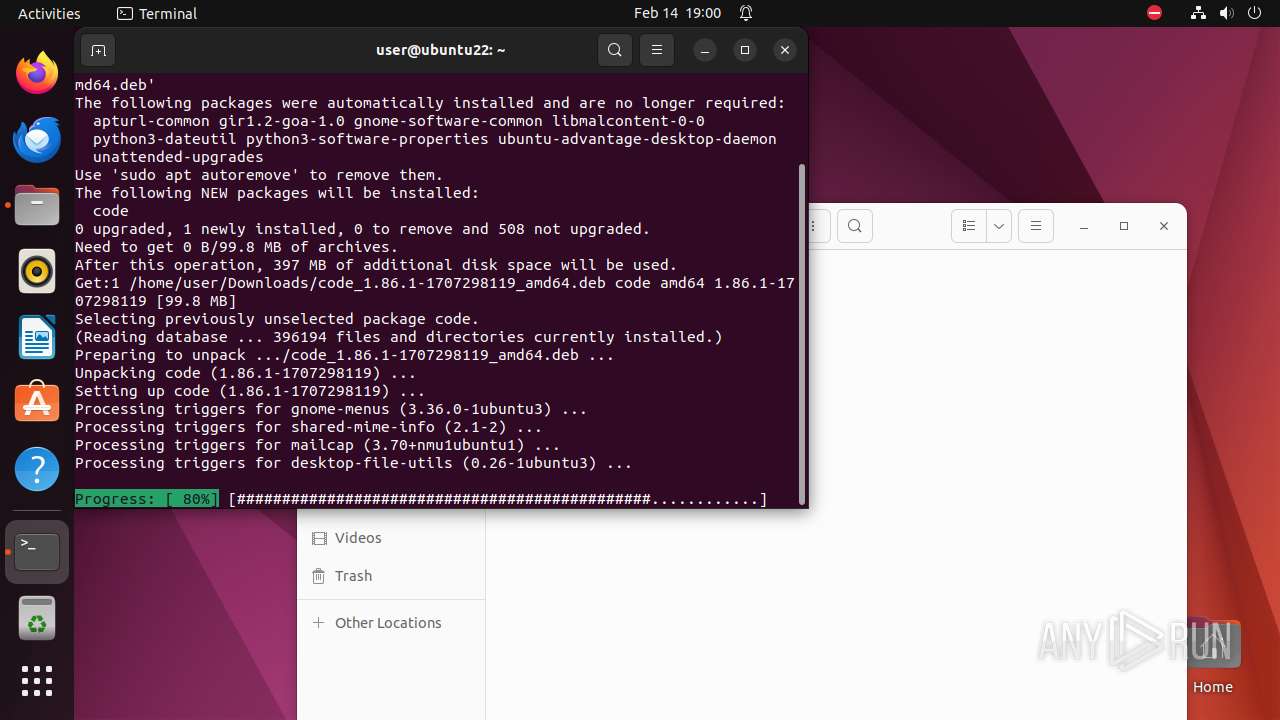This screenshot has height=720, width=1280.
Task: Click the 'Progress: [ 80%]' label
Action: pos(147,499)
